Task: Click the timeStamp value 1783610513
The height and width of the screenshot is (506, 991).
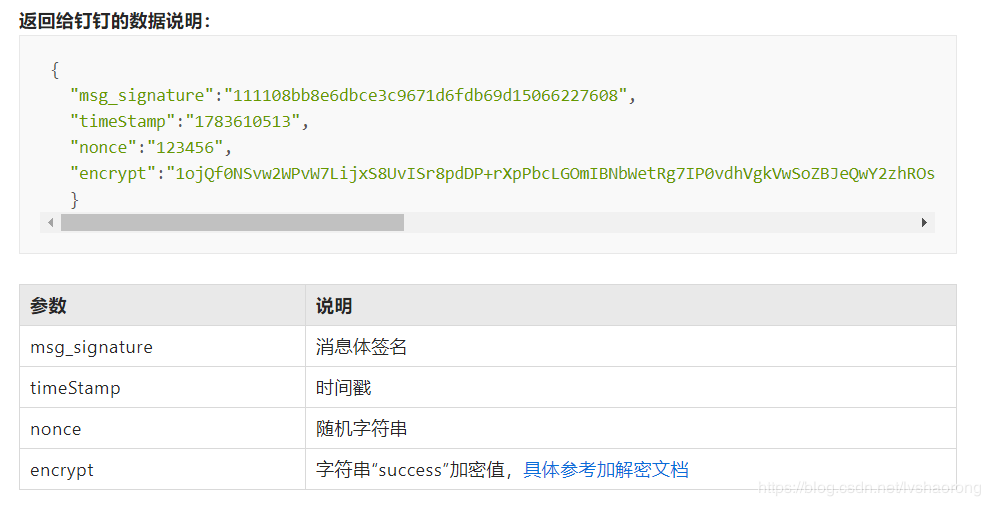Action: point(243,121)
